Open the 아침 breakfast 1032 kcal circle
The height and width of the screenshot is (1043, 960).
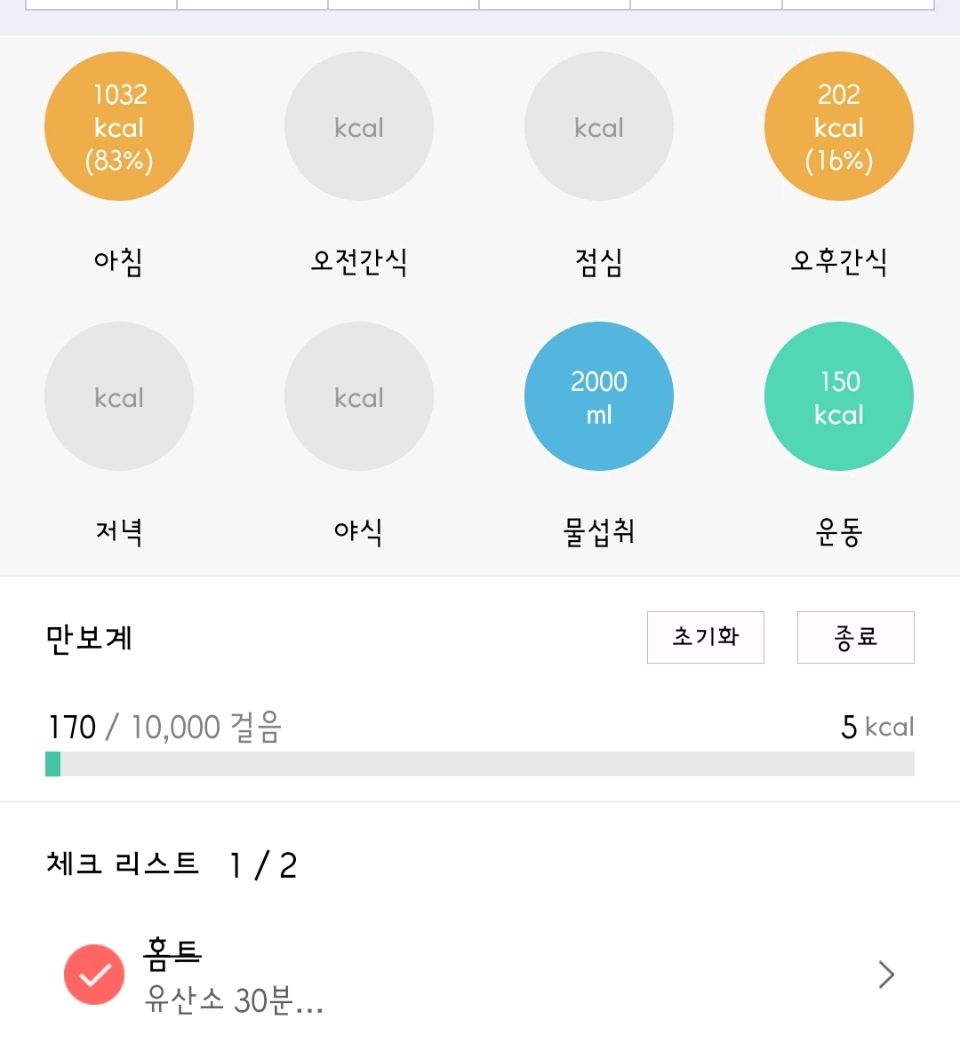(x=119, y=126)
